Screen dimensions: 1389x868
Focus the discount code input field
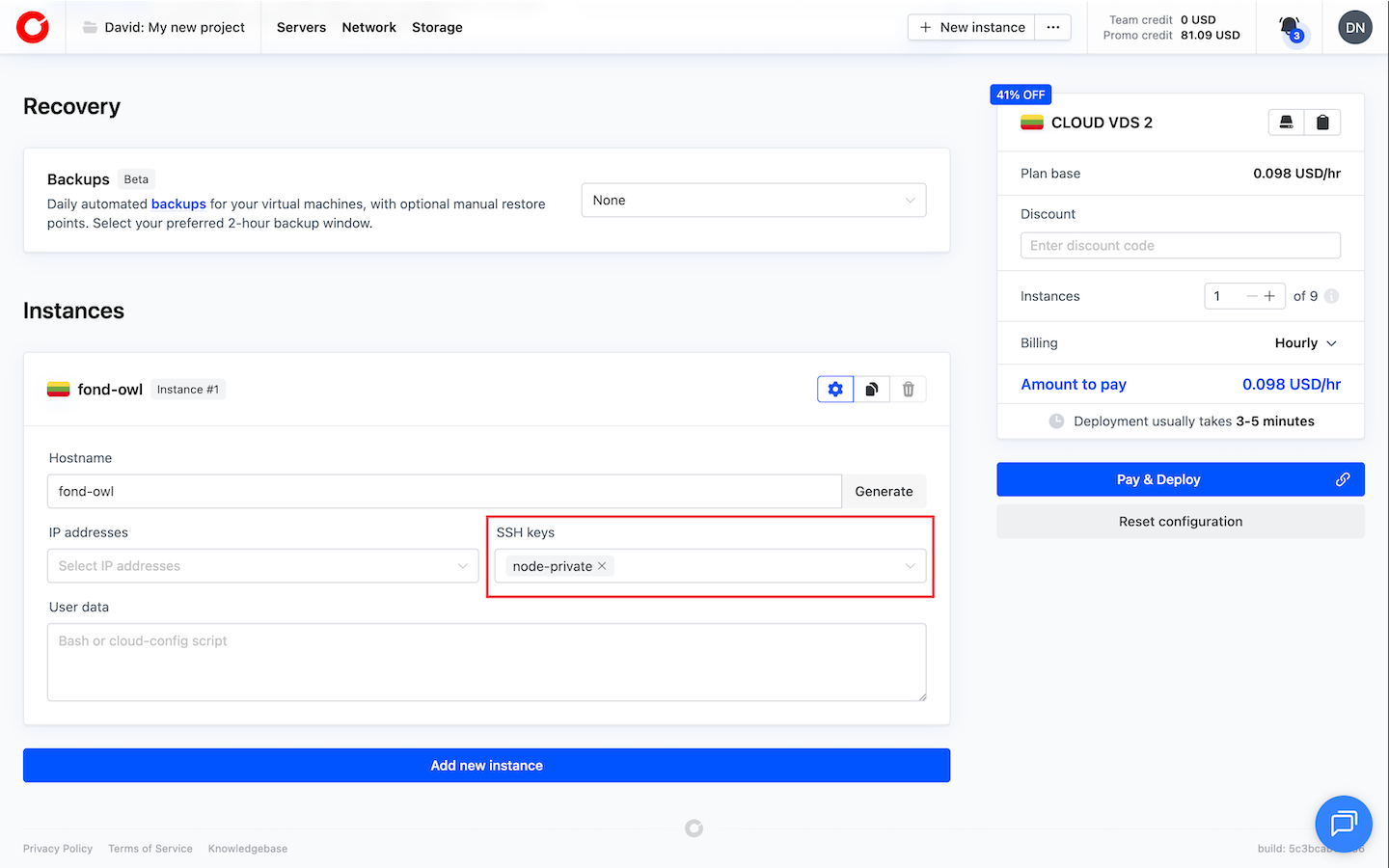point(1180,246)
